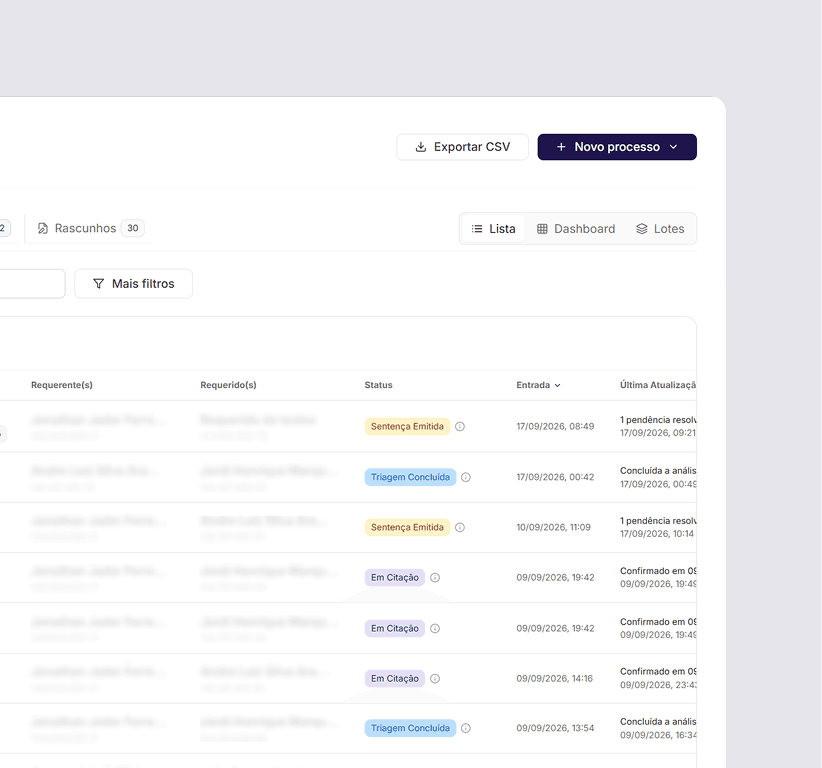Expand the Novo processo dropdown arrow
This screenshot has width=822, height=768.
point(674,147)
